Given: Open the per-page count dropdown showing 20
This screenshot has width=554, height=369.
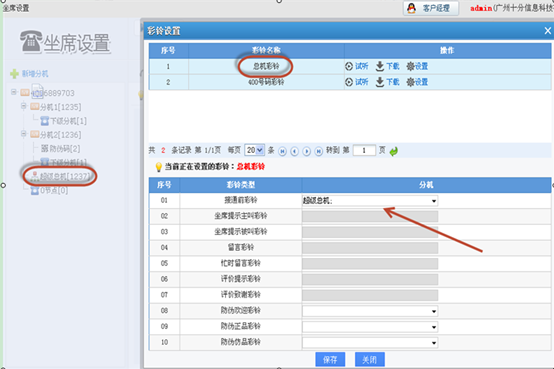Looking at the screenshot, I should (x=255, y=150).
